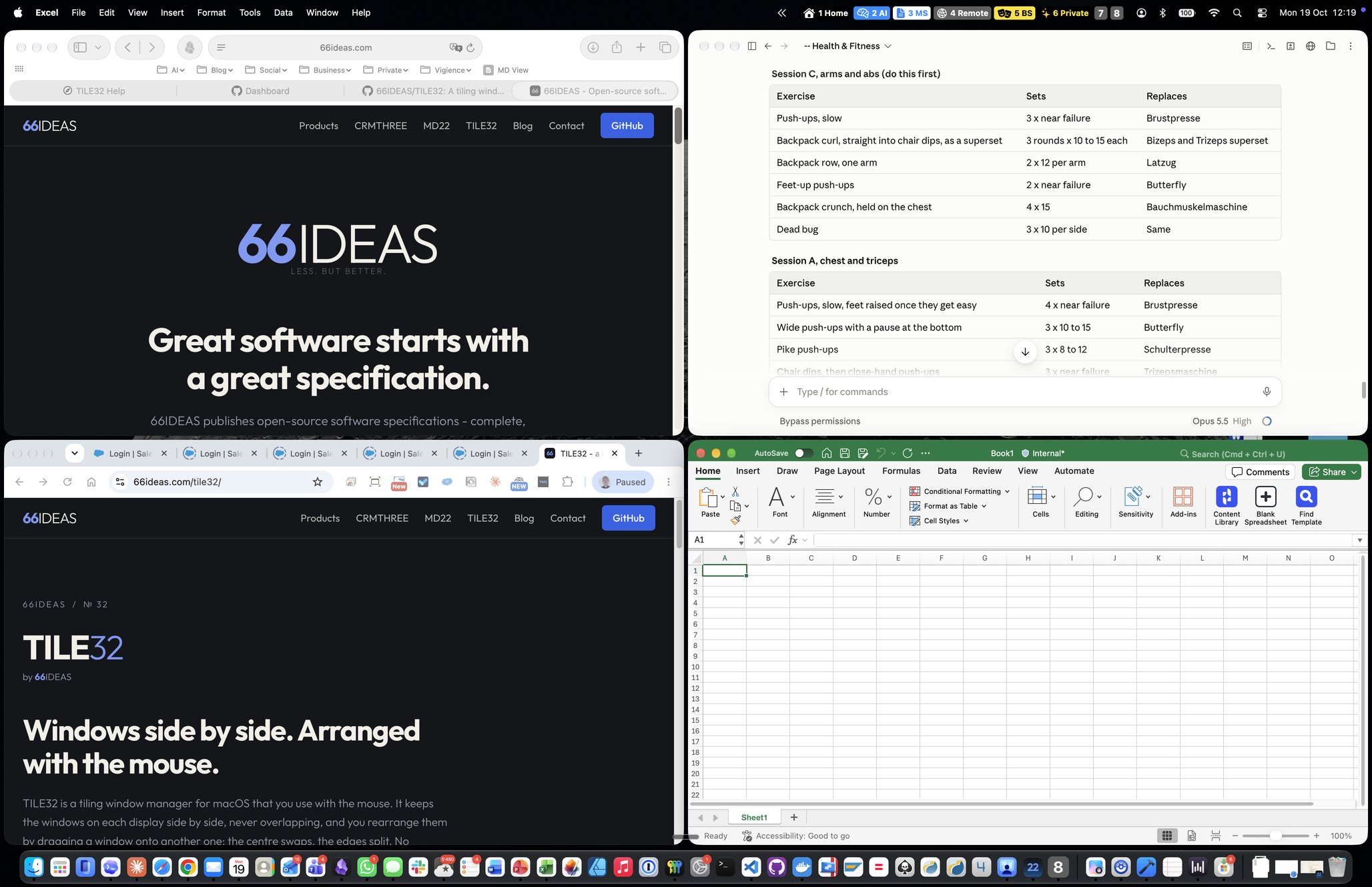Toggle the AutoSave switch in Excel
This screenshot has width=1372, height=887.
tap(803, 453)
